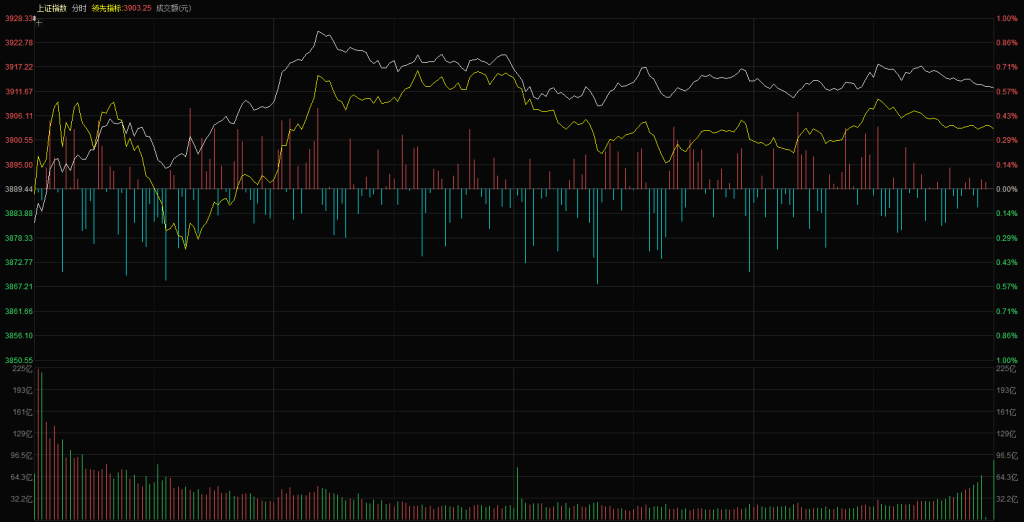
Task: Click the 成交额(元) turnover label
Action: (x=173, y=8)
